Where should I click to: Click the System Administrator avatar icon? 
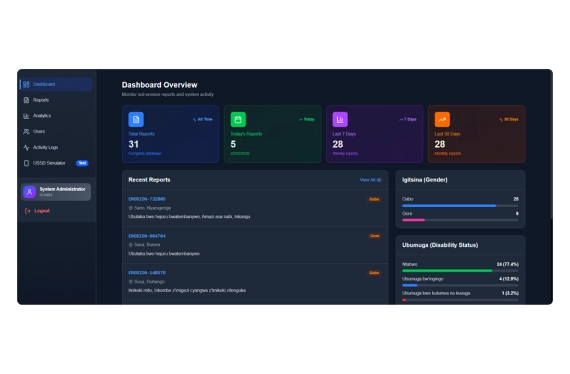point(29,192)
